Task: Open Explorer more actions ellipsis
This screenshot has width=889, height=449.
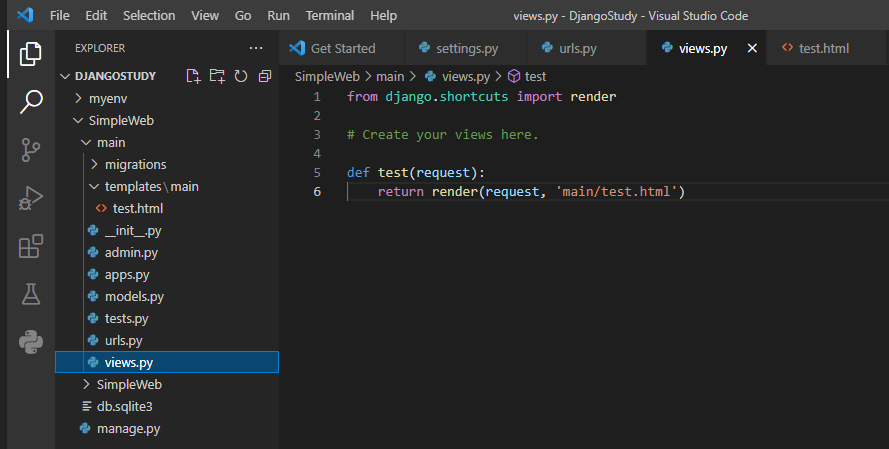Action: (256, 48)
